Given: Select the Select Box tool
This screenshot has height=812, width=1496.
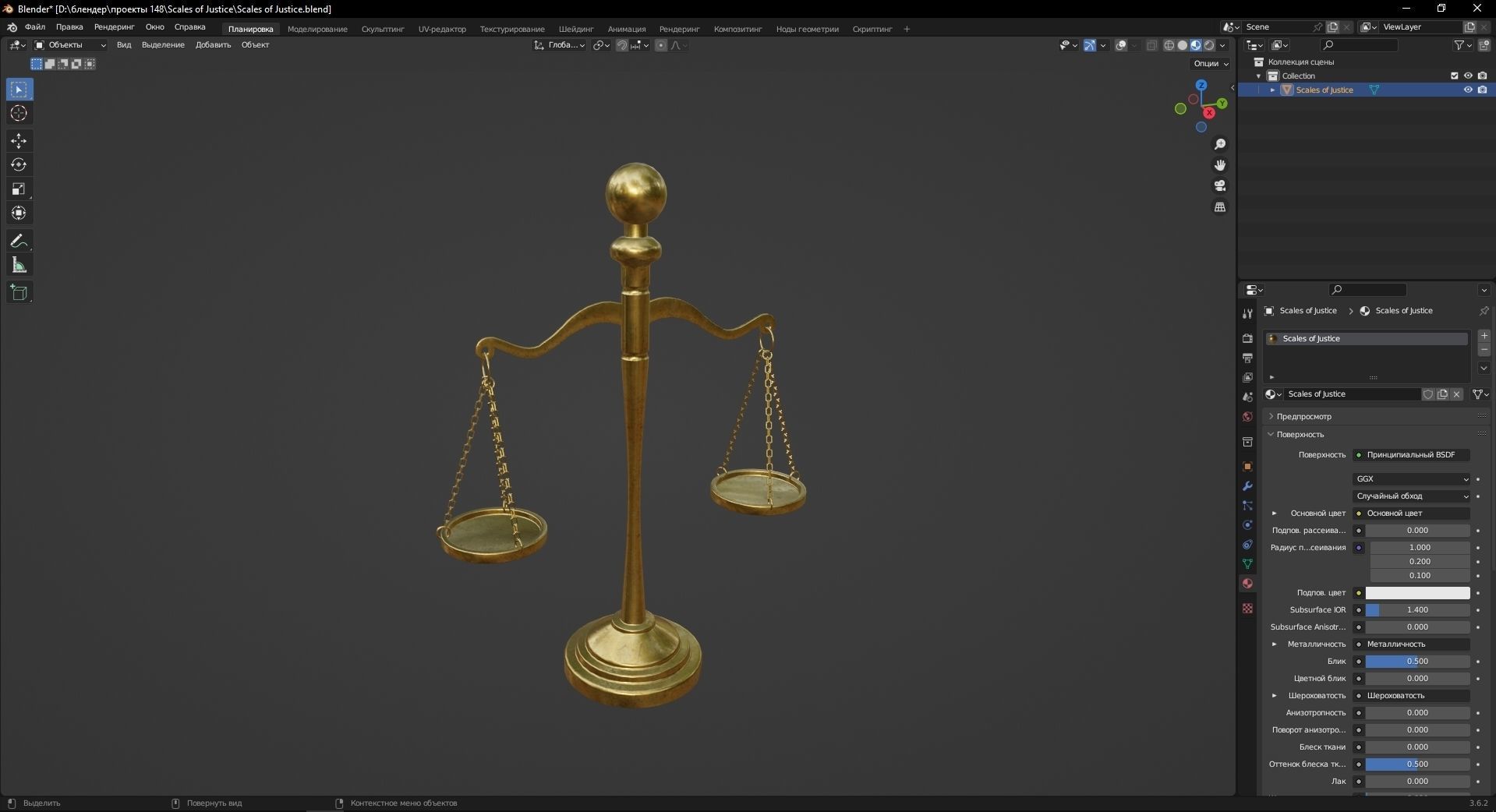Looking at the screenshot, I should click(19, 90).
